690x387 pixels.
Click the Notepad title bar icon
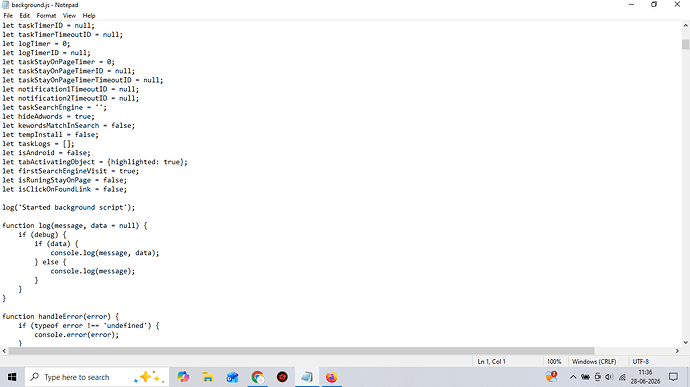(x=5, y=5)
